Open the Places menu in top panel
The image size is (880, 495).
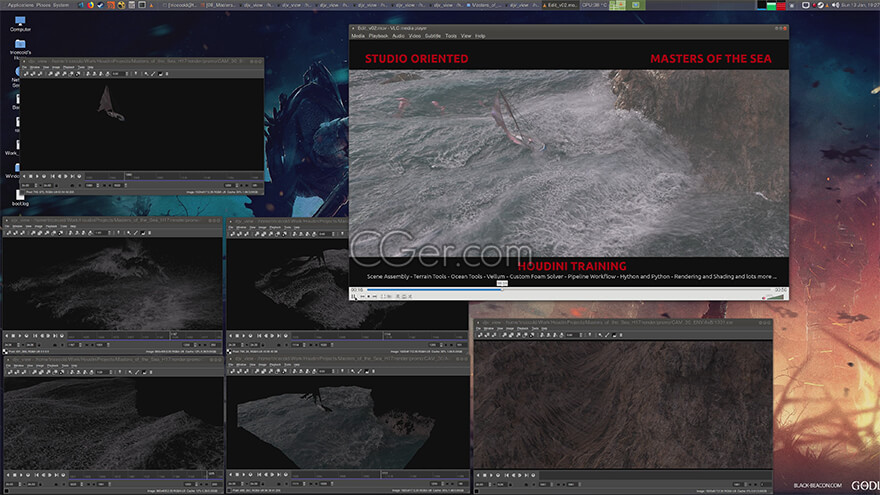(44, 4)
